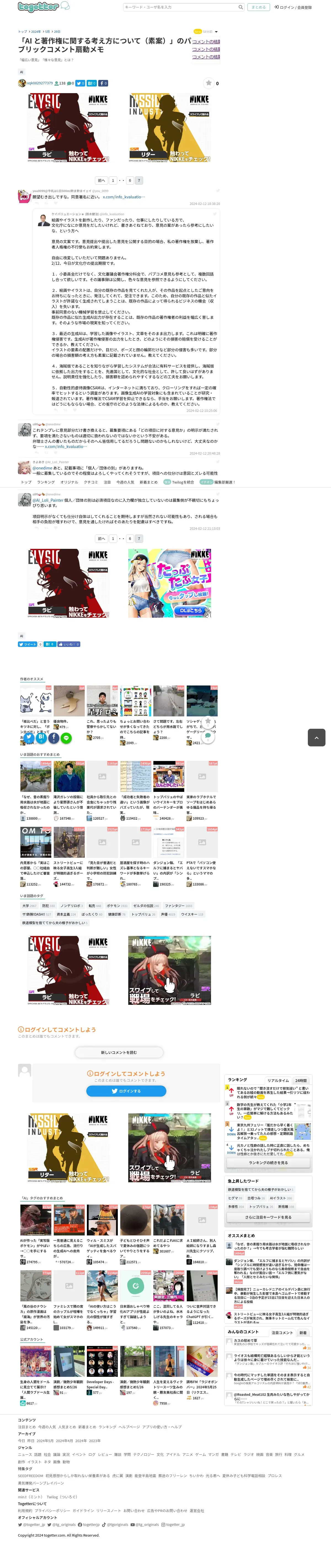The image size is (331, 1568).
Task: Click the ヒグマ trending word tag
Action: pyautogui.click(x=235, y=1198)
